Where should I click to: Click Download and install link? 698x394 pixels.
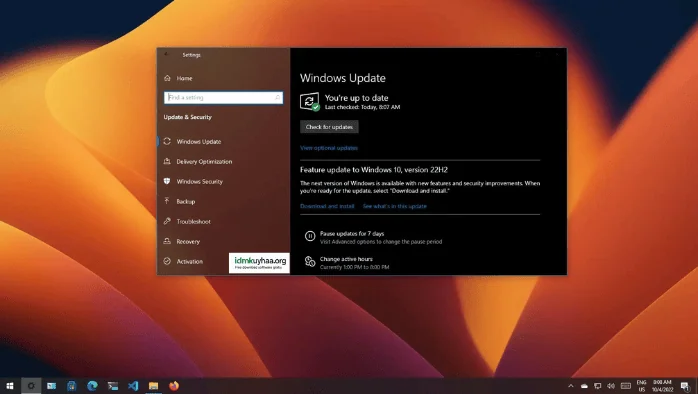click(x=327, y=206)
